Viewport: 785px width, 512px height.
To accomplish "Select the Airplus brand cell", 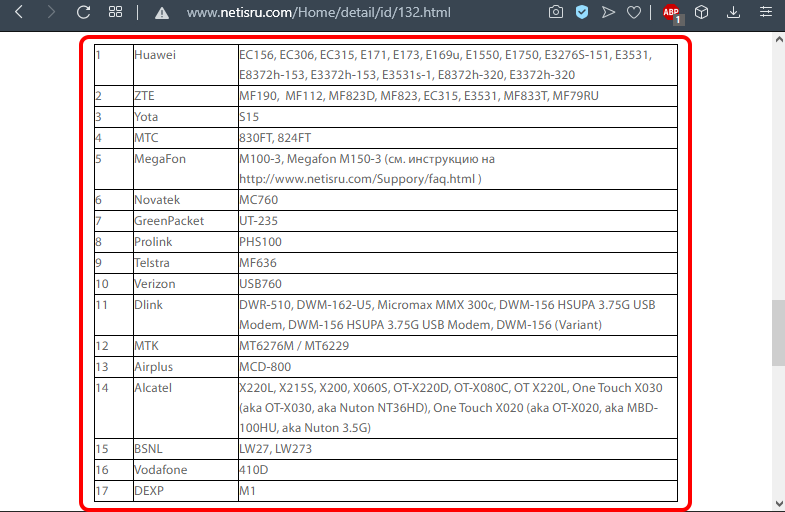I will pos(186,367).
